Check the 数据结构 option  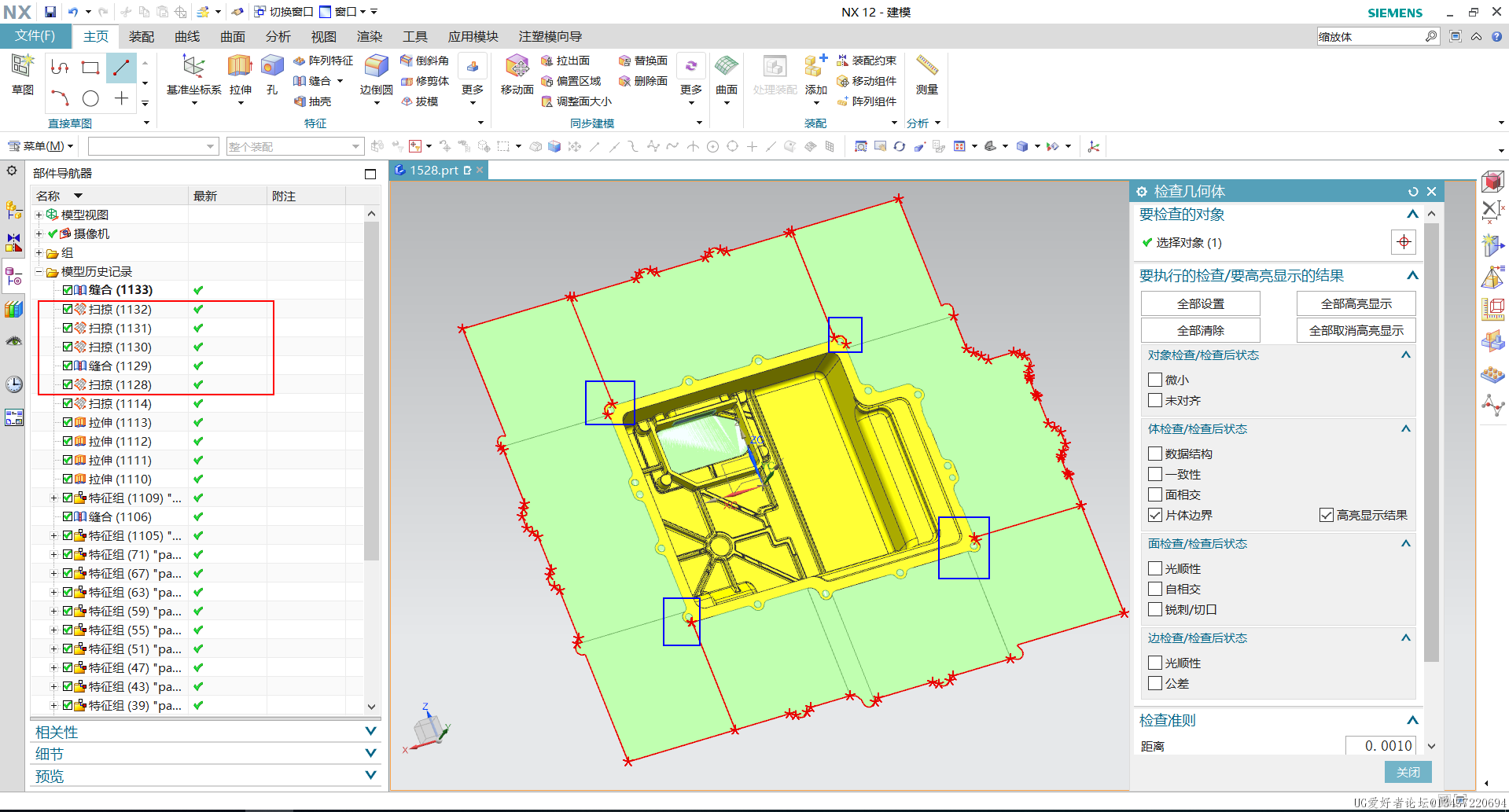click(1155, 454)
